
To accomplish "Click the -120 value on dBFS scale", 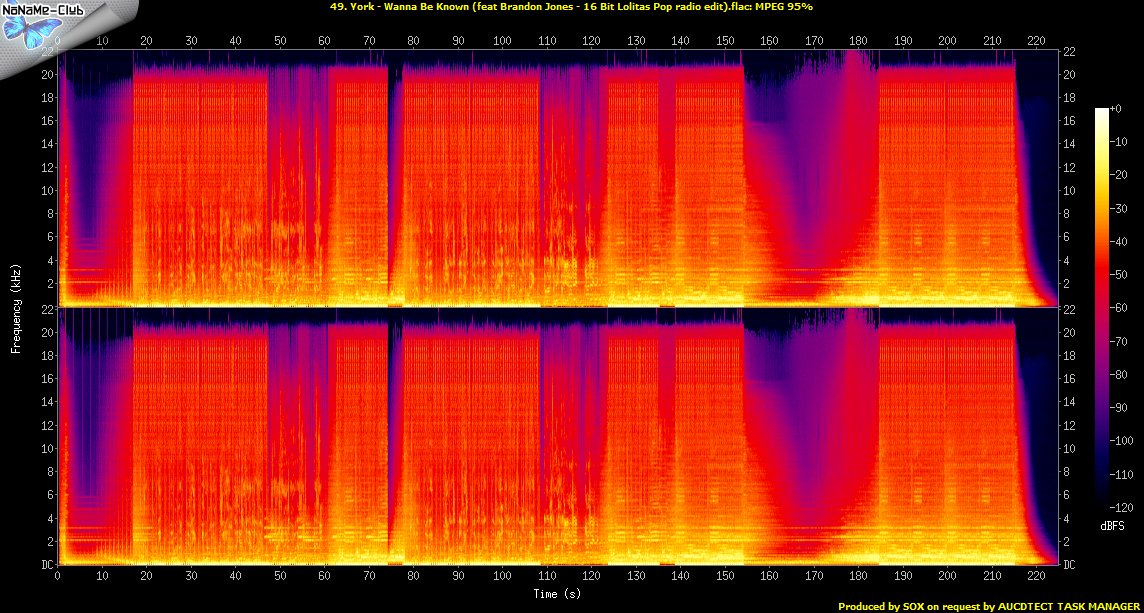I will click(x=1124, y=505).
